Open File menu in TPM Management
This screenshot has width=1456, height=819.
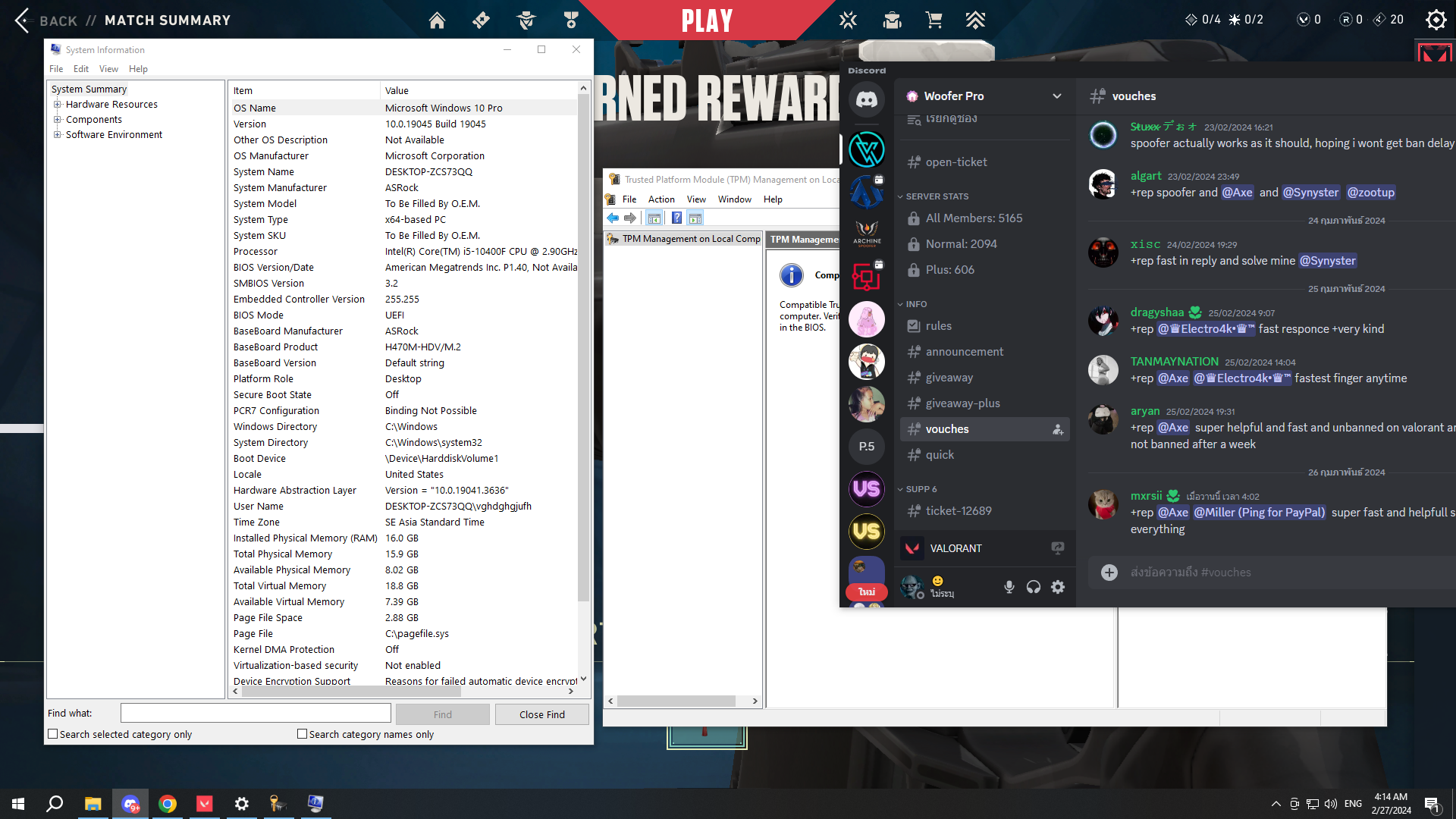pos(629,199)
